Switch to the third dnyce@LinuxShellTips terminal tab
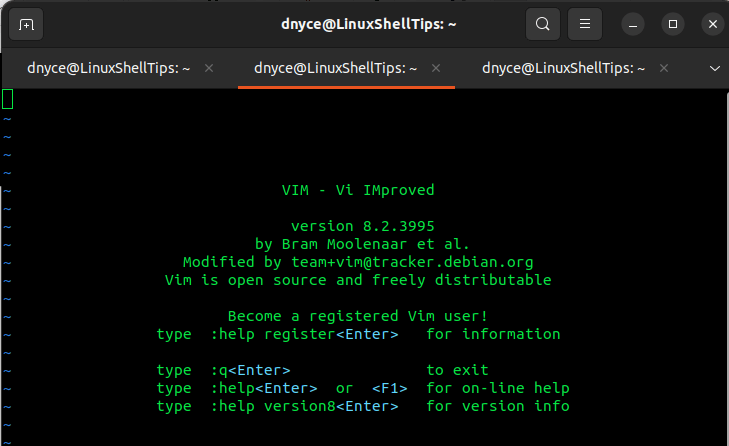The width and height of the screenshot is (729, 446). (x=563, y=68)
